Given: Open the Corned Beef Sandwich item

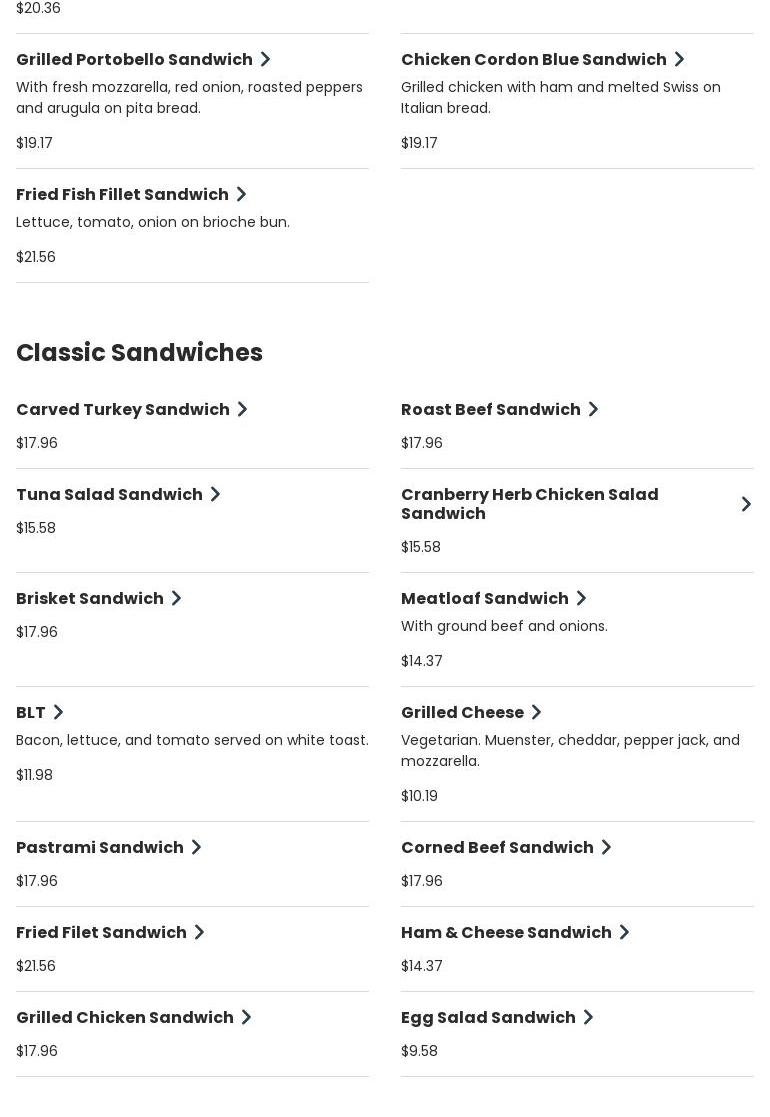Looking at the screenshot, I should tap(497, 848).
